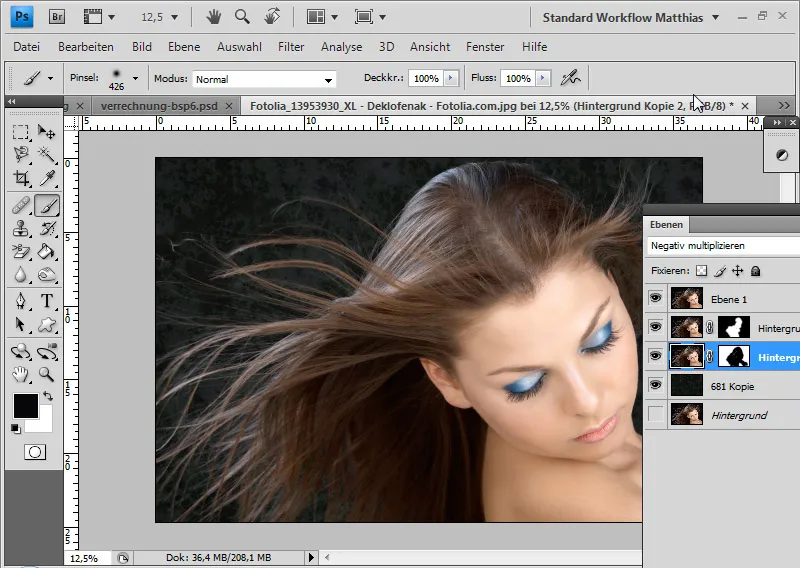The width and height of the screenshot is (800, 568).
Task: Select the Move tool
Action: pyautogui.click(x=46, y=132)
